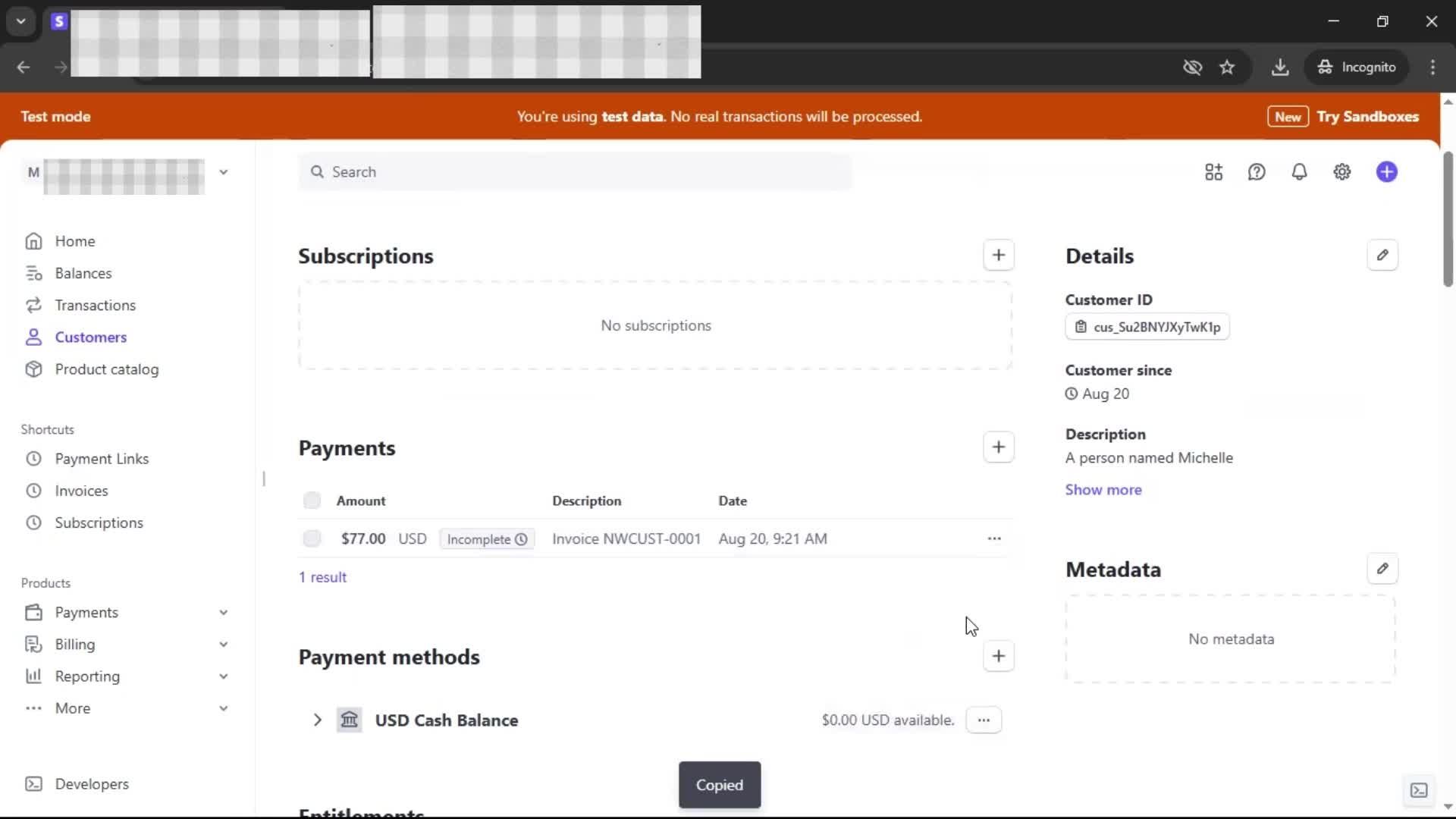Viewport: 1456px width, 819px height.
Task: Open the account switcher dropdown arrow
Action: (x=223, y=172)
